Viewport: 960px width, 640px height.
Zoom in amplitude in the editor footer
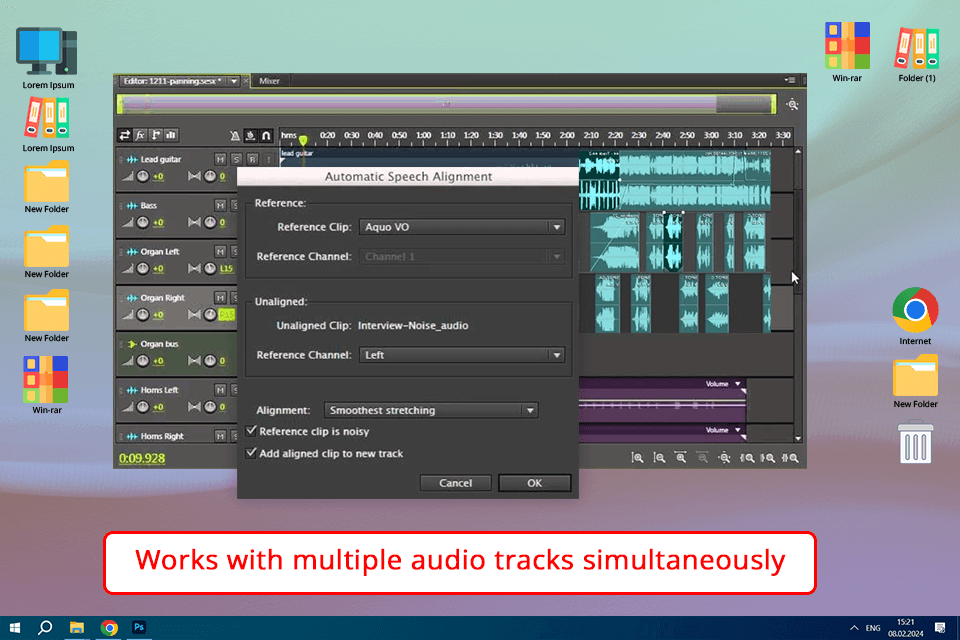(637, 458)
